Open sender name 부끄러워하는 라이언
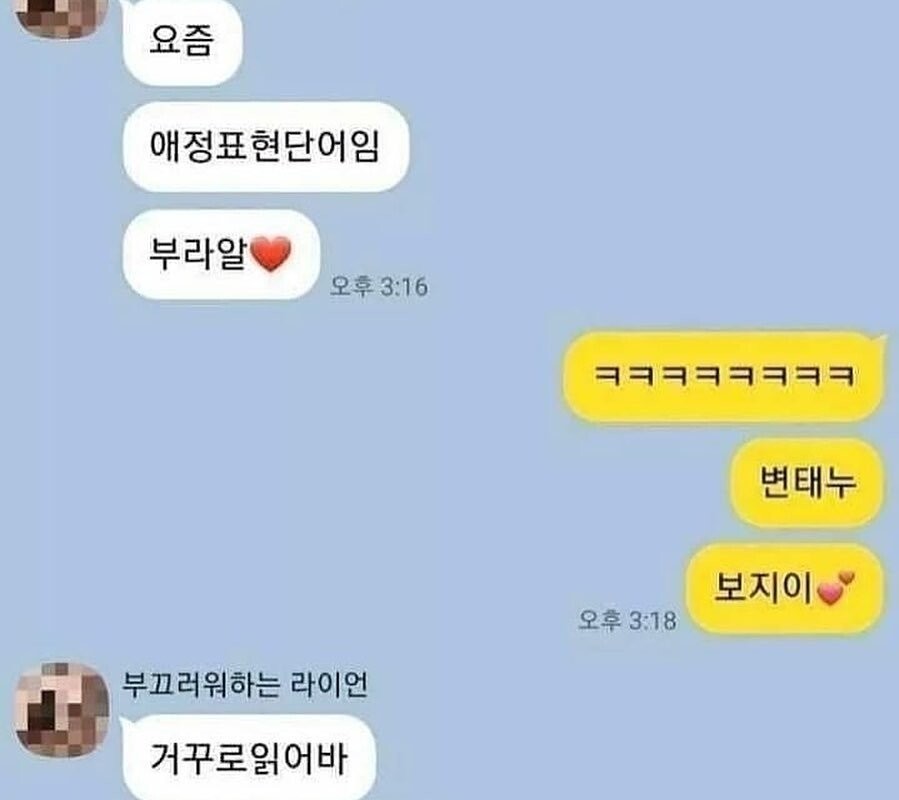 tap(245, 685)
